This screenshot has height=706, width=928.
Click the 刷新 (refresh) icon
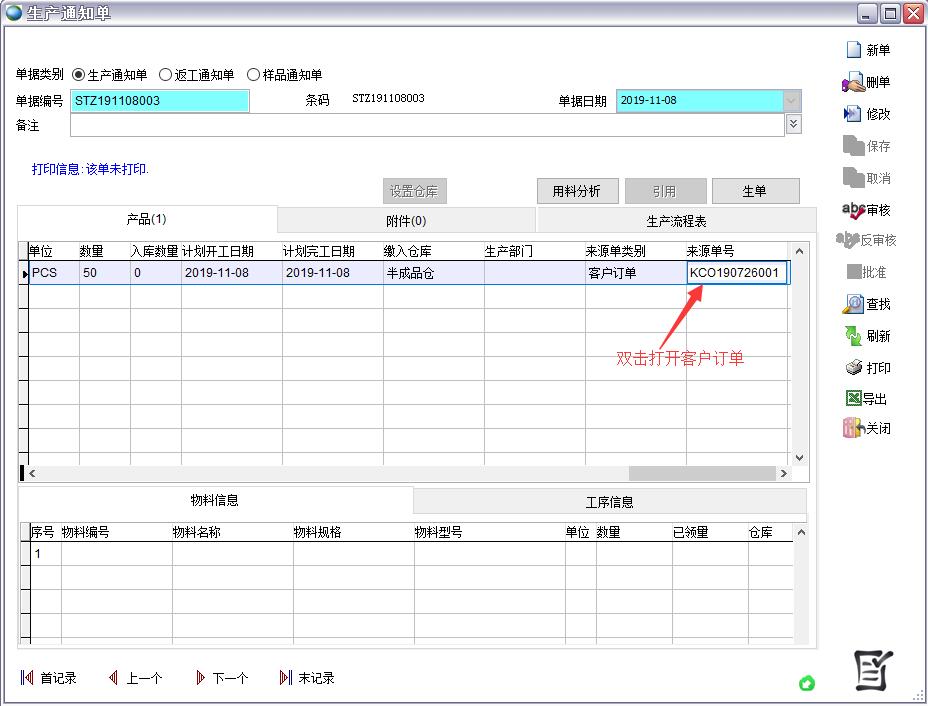pos(853,336)
